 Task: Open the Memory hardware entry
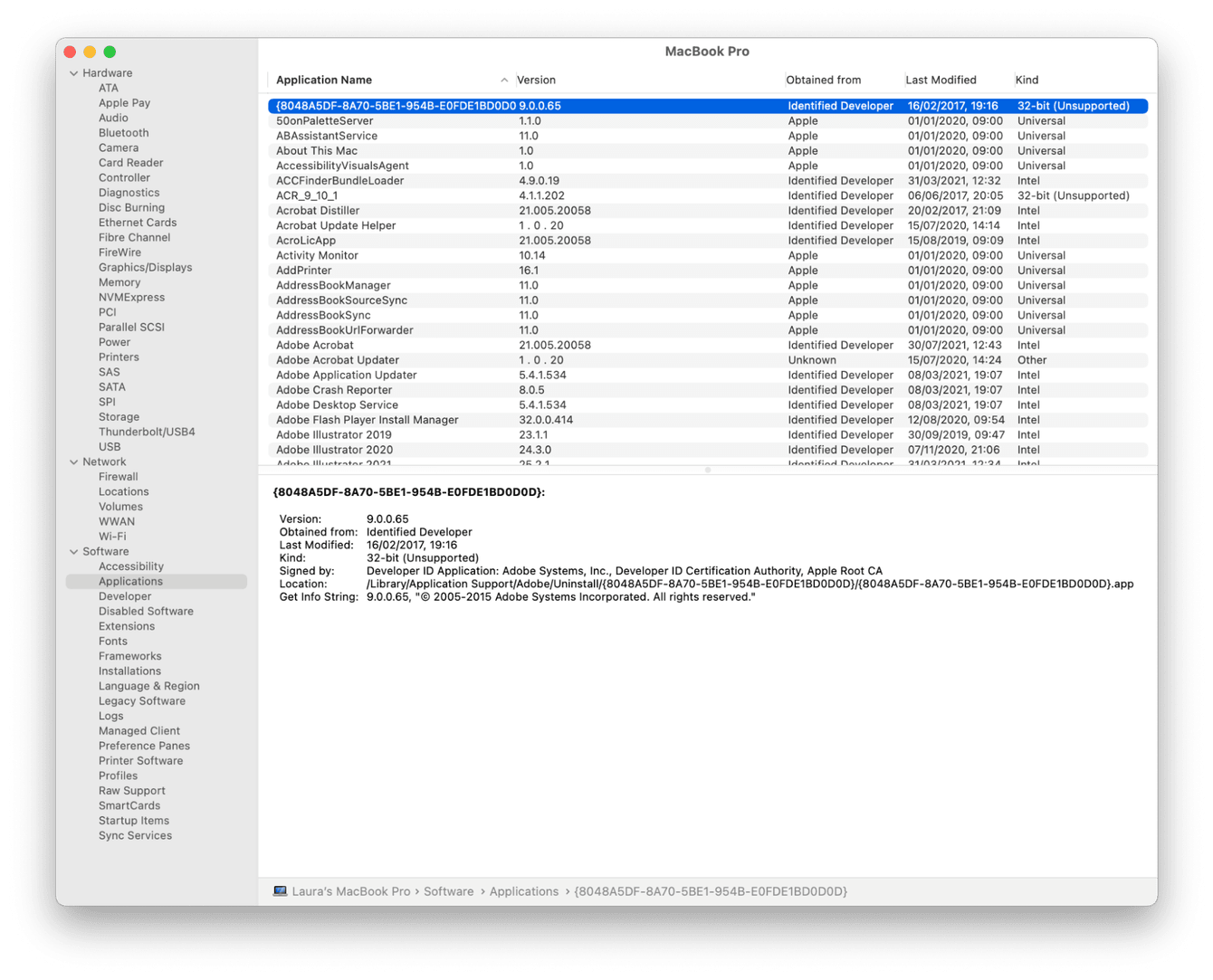point(119,282)
